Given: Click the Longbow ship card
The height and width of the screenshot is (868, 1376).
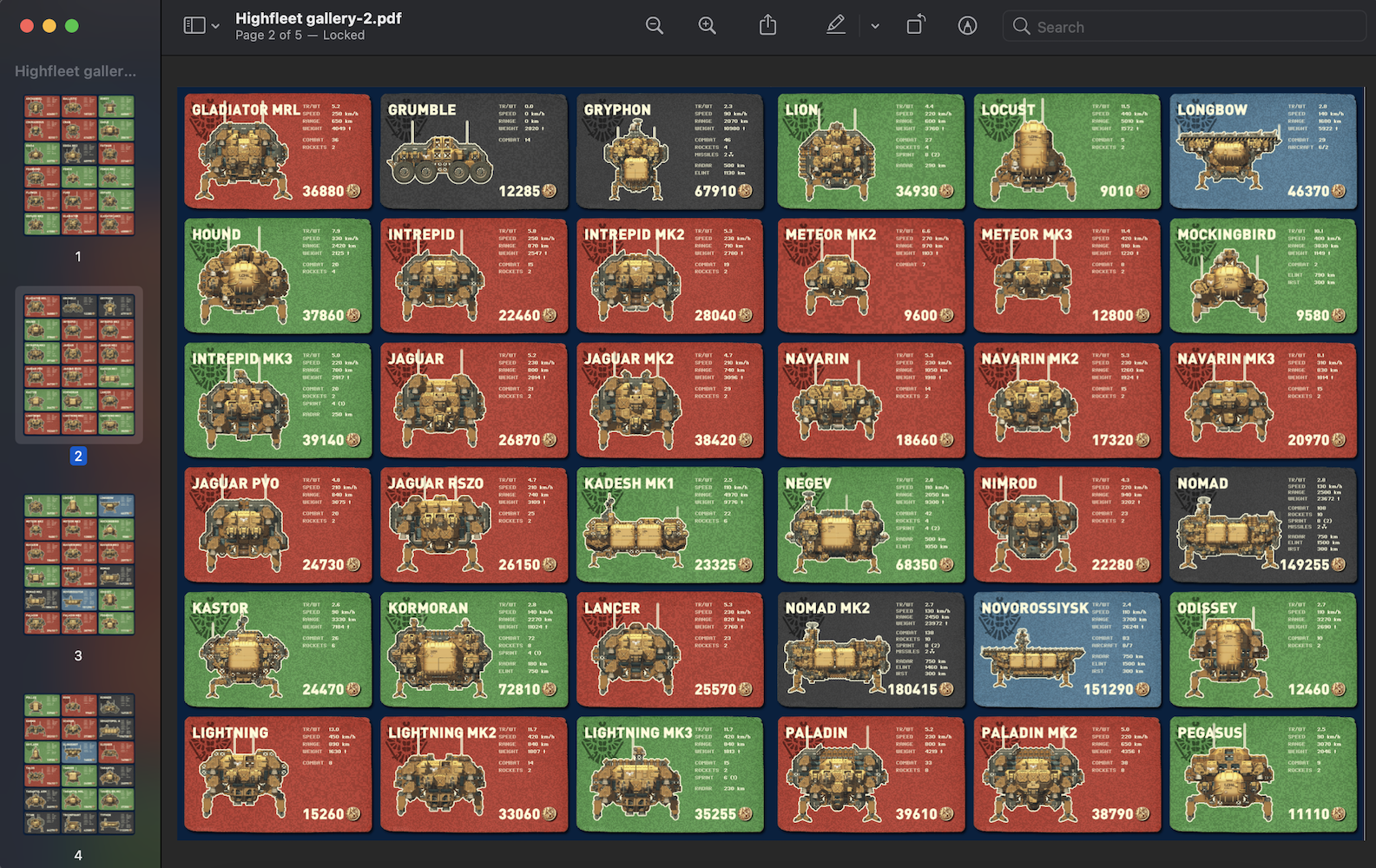Looking at the screenshot, I should point(1263,151).
